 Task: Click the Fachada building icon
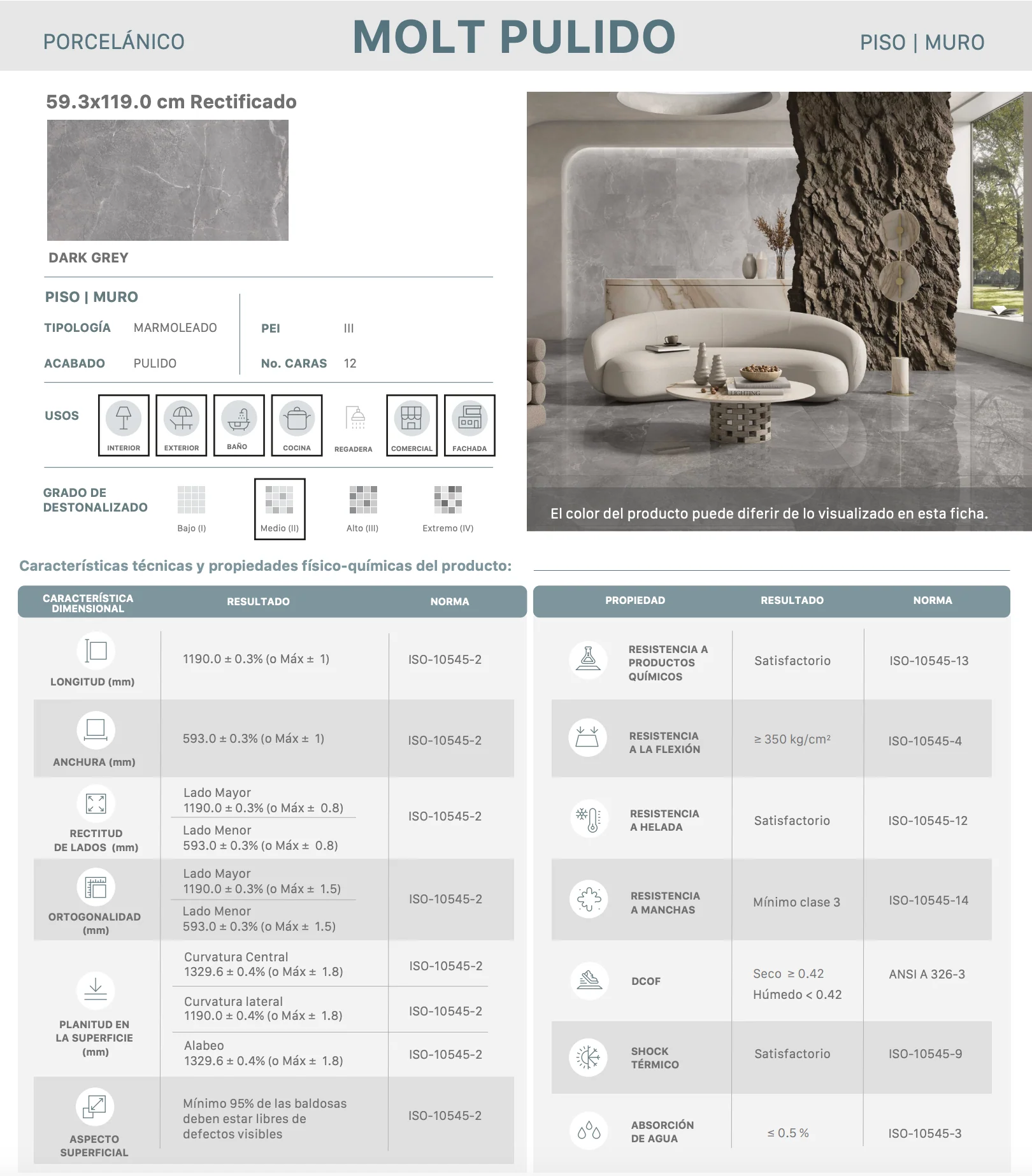pyautogui.click(x=469, y=419)
